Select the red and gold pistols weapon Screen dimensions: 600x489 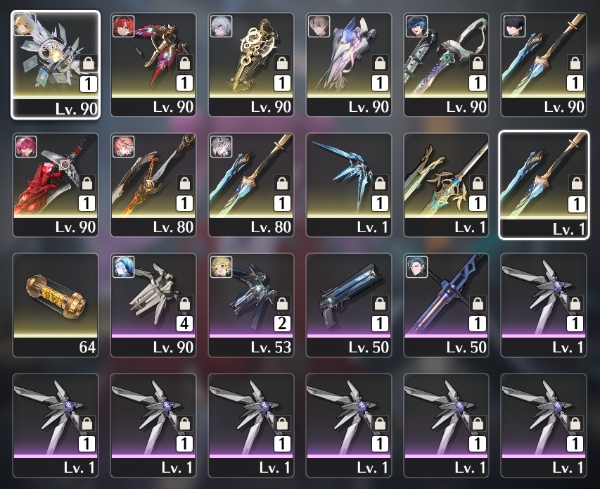click(153, 64)
